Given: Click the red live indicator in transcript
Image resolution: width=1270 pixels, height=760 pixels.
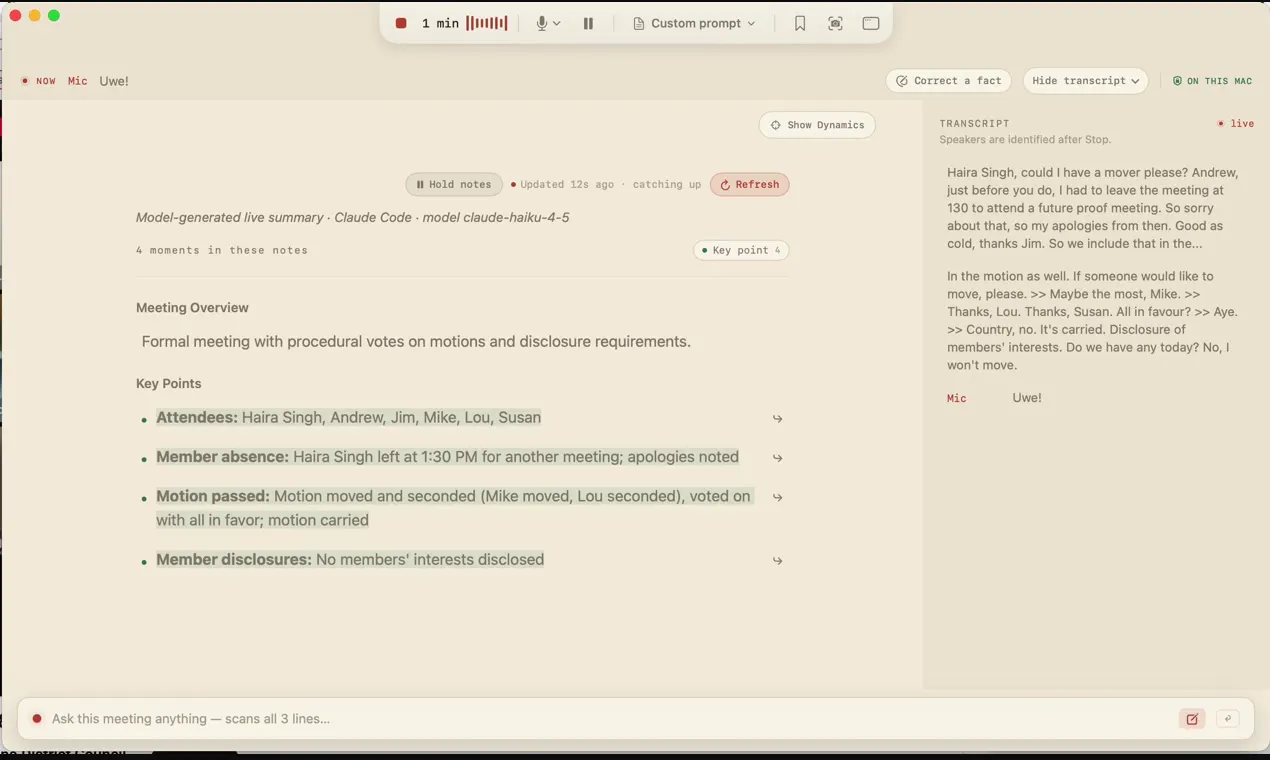Looking at the screenshot, I should (1235, 123).
